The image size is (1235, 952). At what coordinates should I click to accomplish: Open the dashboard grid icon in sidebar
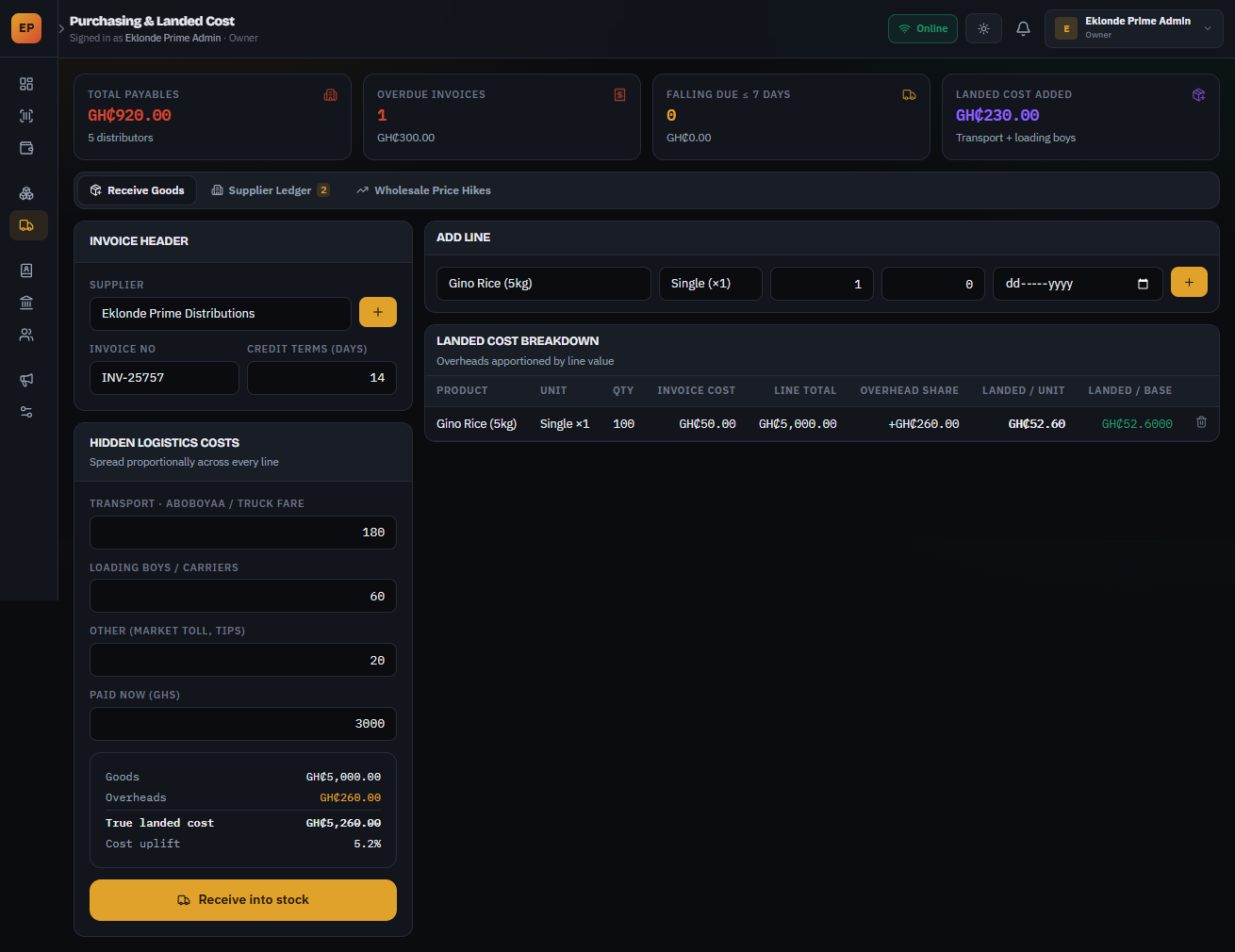[x=26, y=84]
